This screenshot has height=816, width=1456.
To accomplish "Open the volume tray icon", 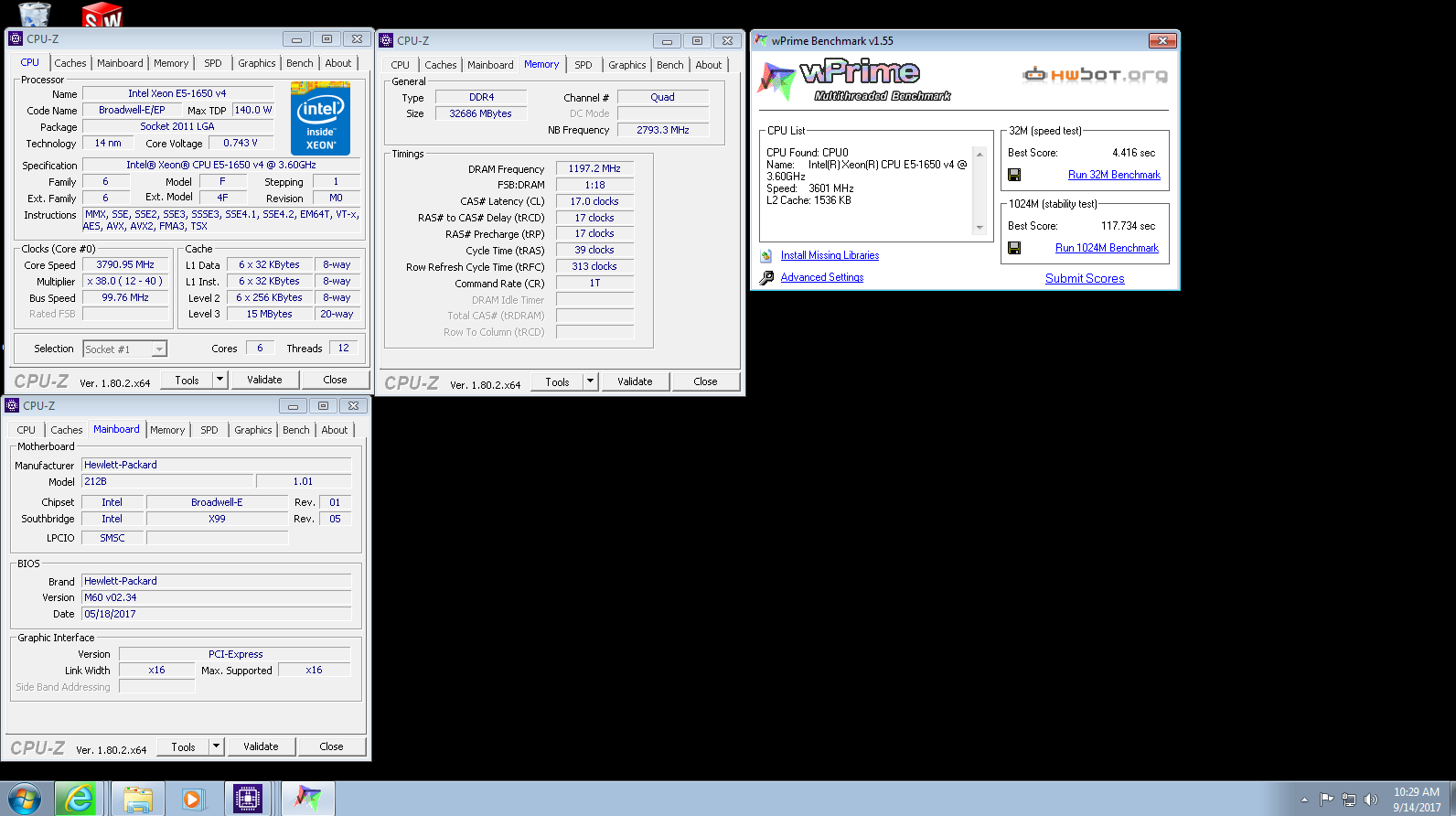I will coord(1370,800).
